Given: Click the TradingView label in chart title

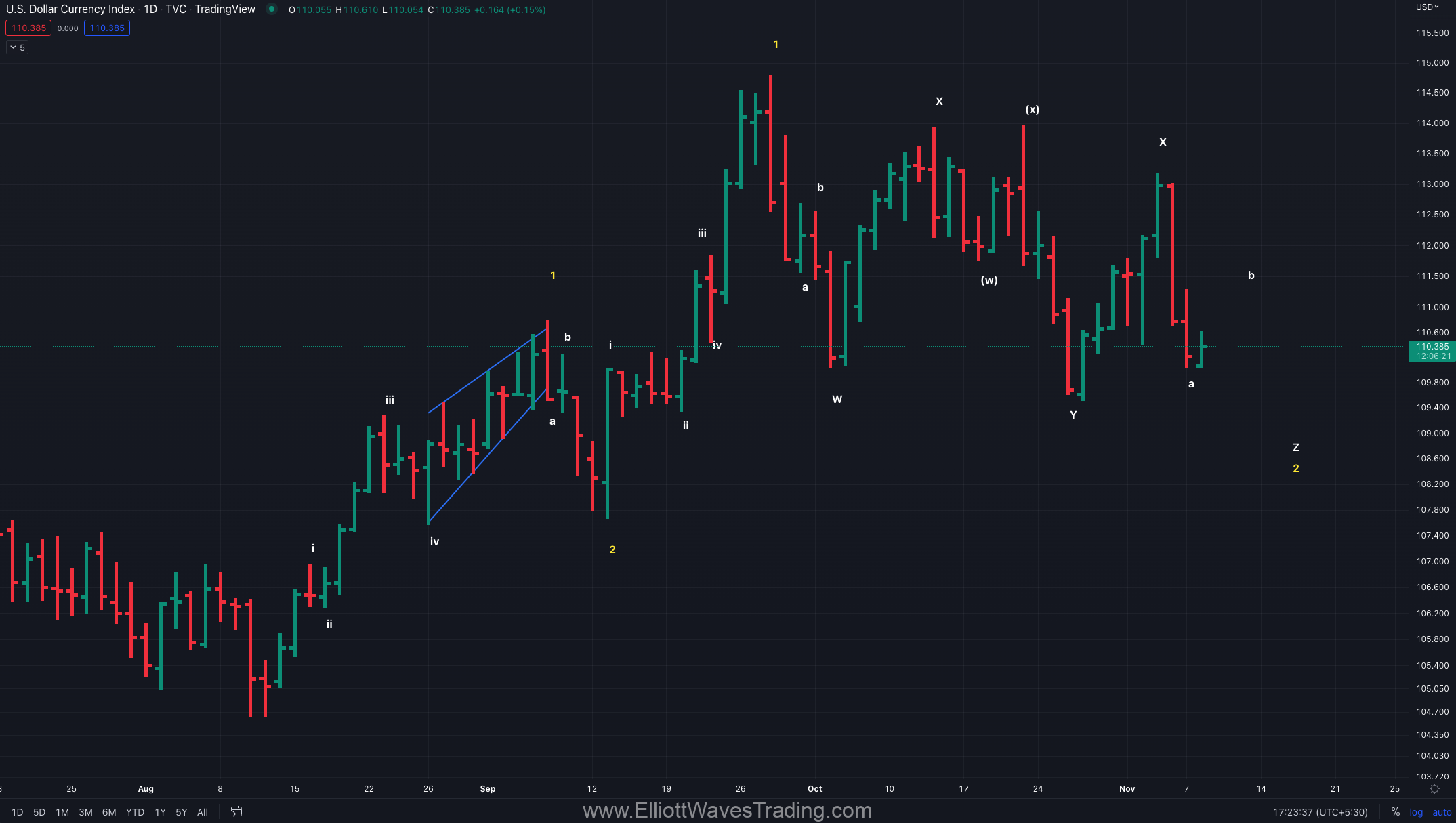Looking at the screenshot, I should click(x=225, y=9).
